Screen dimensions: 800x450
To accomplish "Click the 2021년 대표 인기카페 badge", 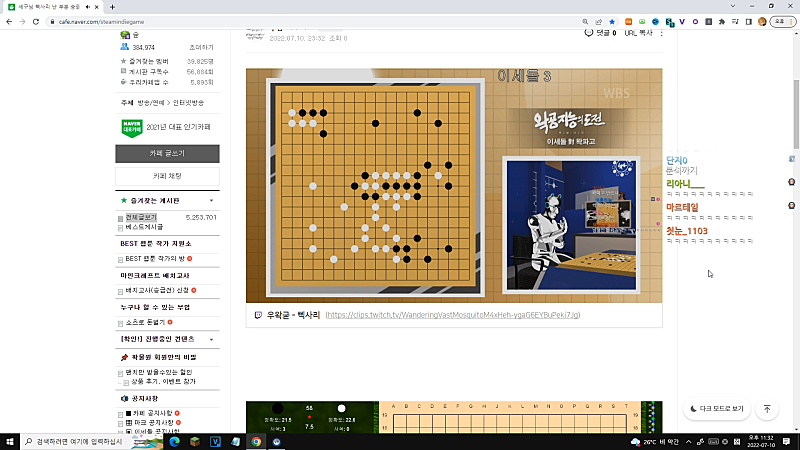I will point(166,128).
